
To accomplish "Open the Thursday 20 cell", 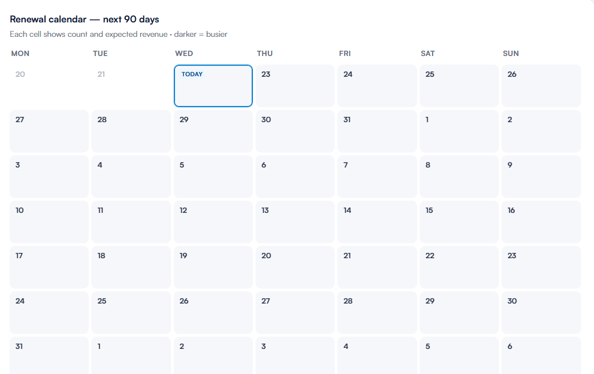I will tap(295, 267).
